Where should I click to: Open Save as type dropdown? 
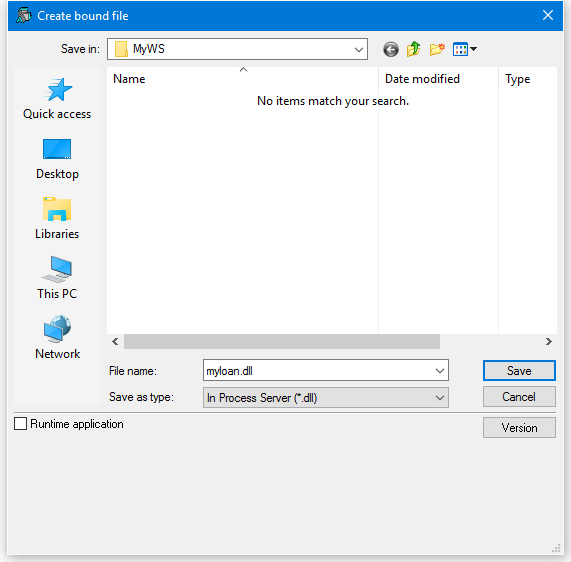click(326, 397)
